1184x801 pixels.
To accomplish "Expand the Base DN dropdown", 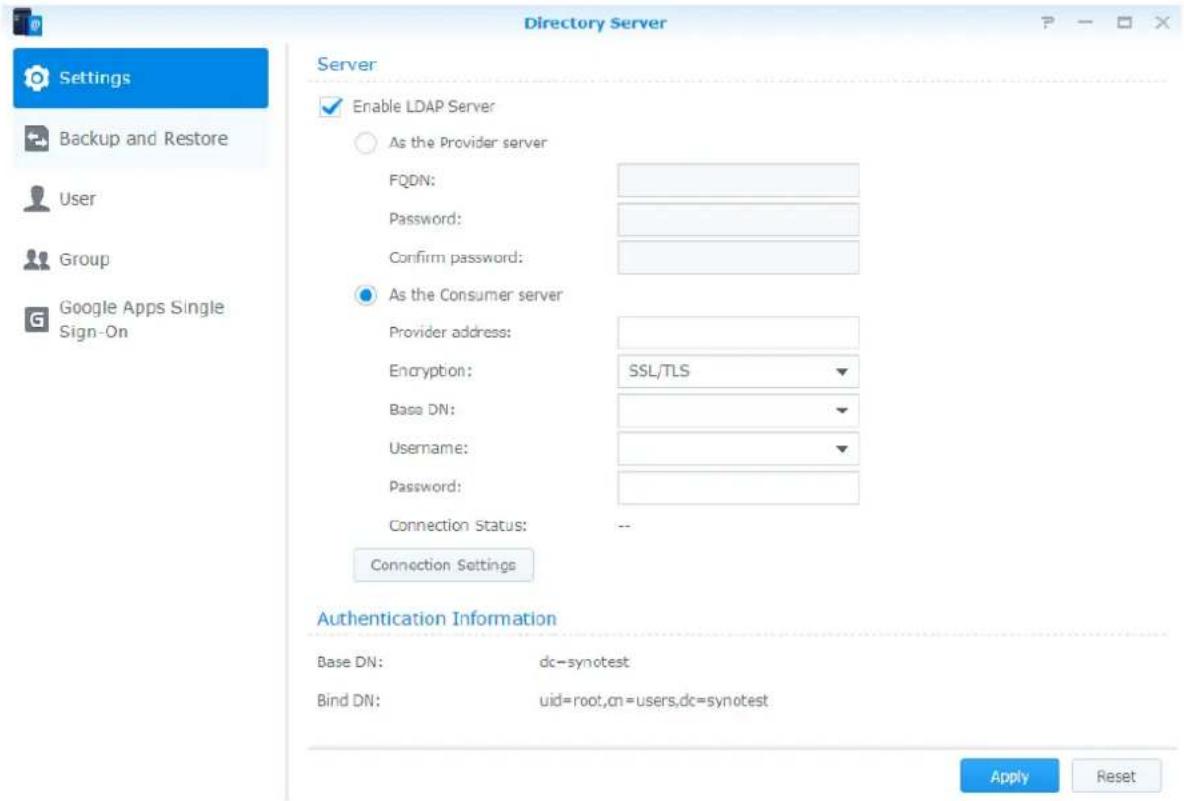I will point(738,410).
